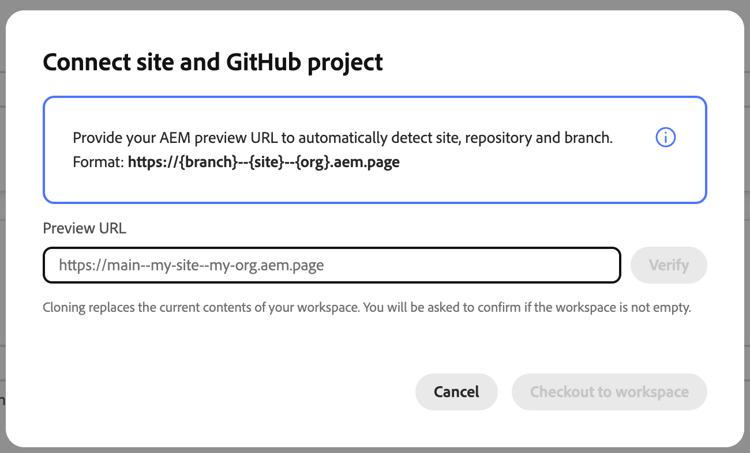Screen dimensions: 750x453
Task: Click the "Preview URL" label
Action: (x=85, y=228)
